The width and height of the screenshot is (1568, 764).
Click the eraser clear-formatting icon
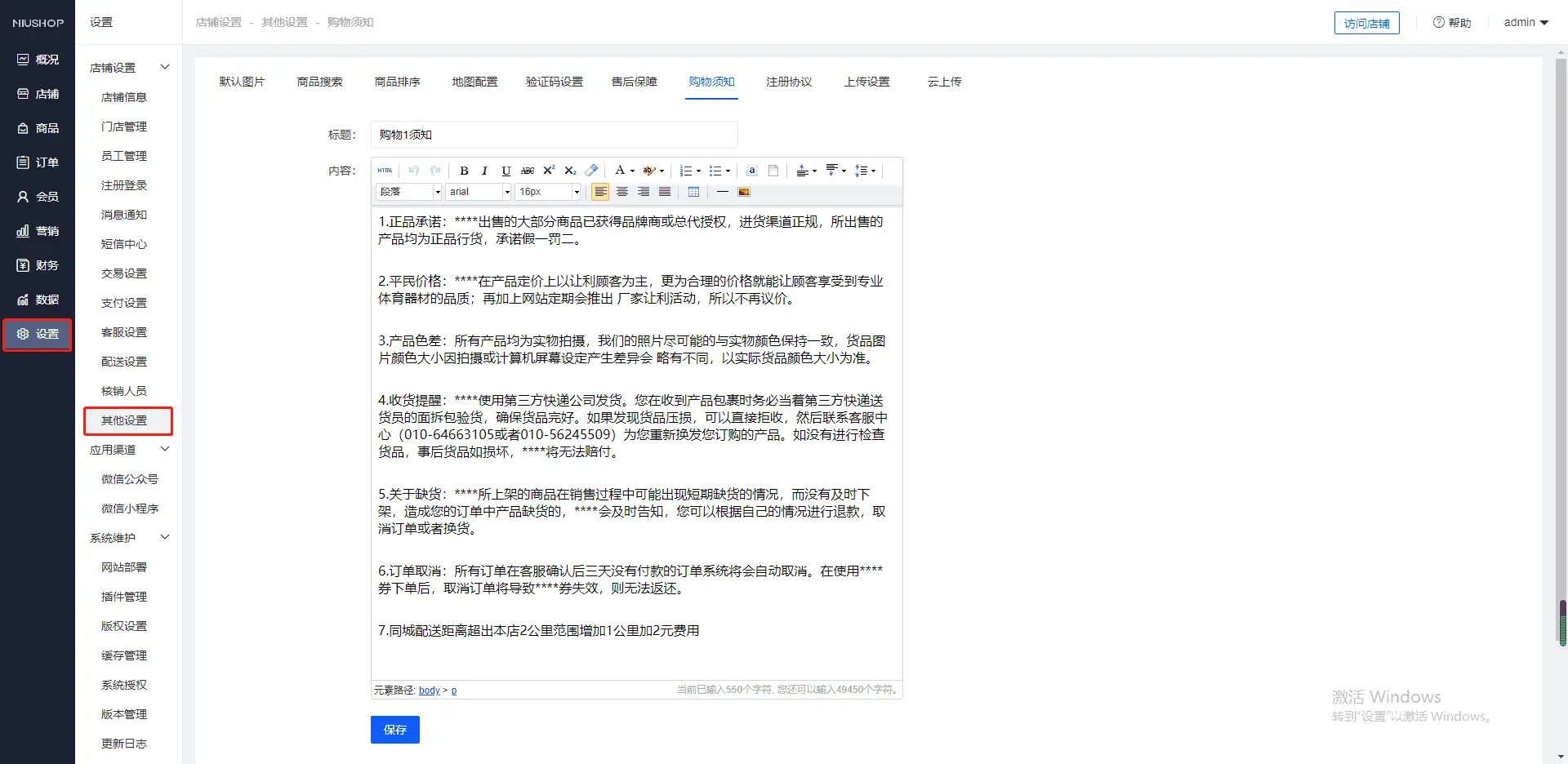click(592, 171)
